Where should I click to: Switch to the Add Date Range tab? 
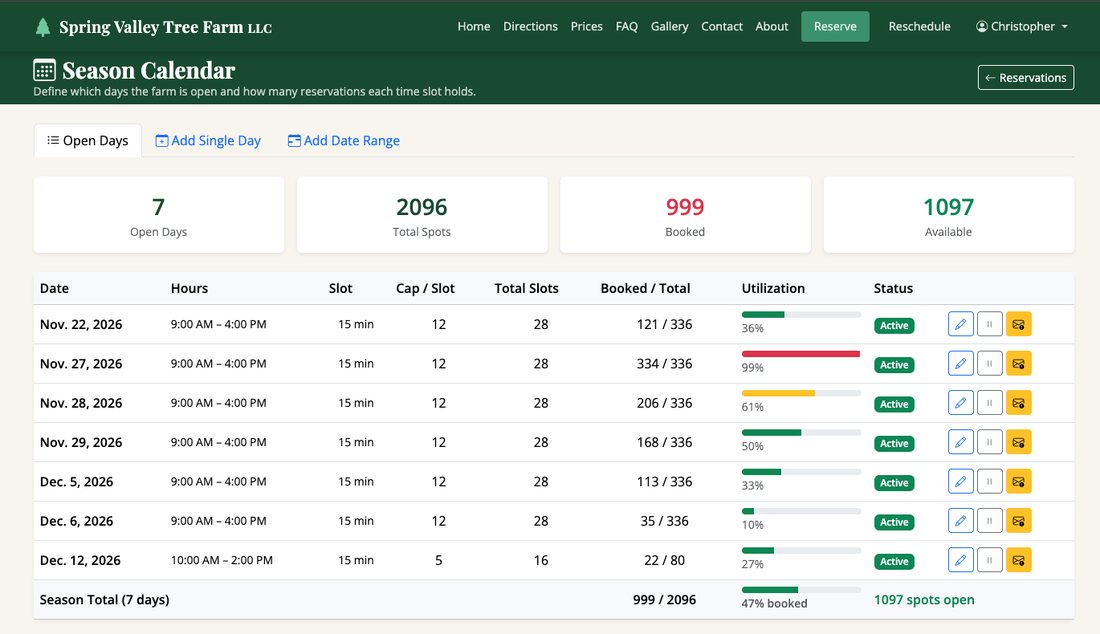(x=344, y=140)
